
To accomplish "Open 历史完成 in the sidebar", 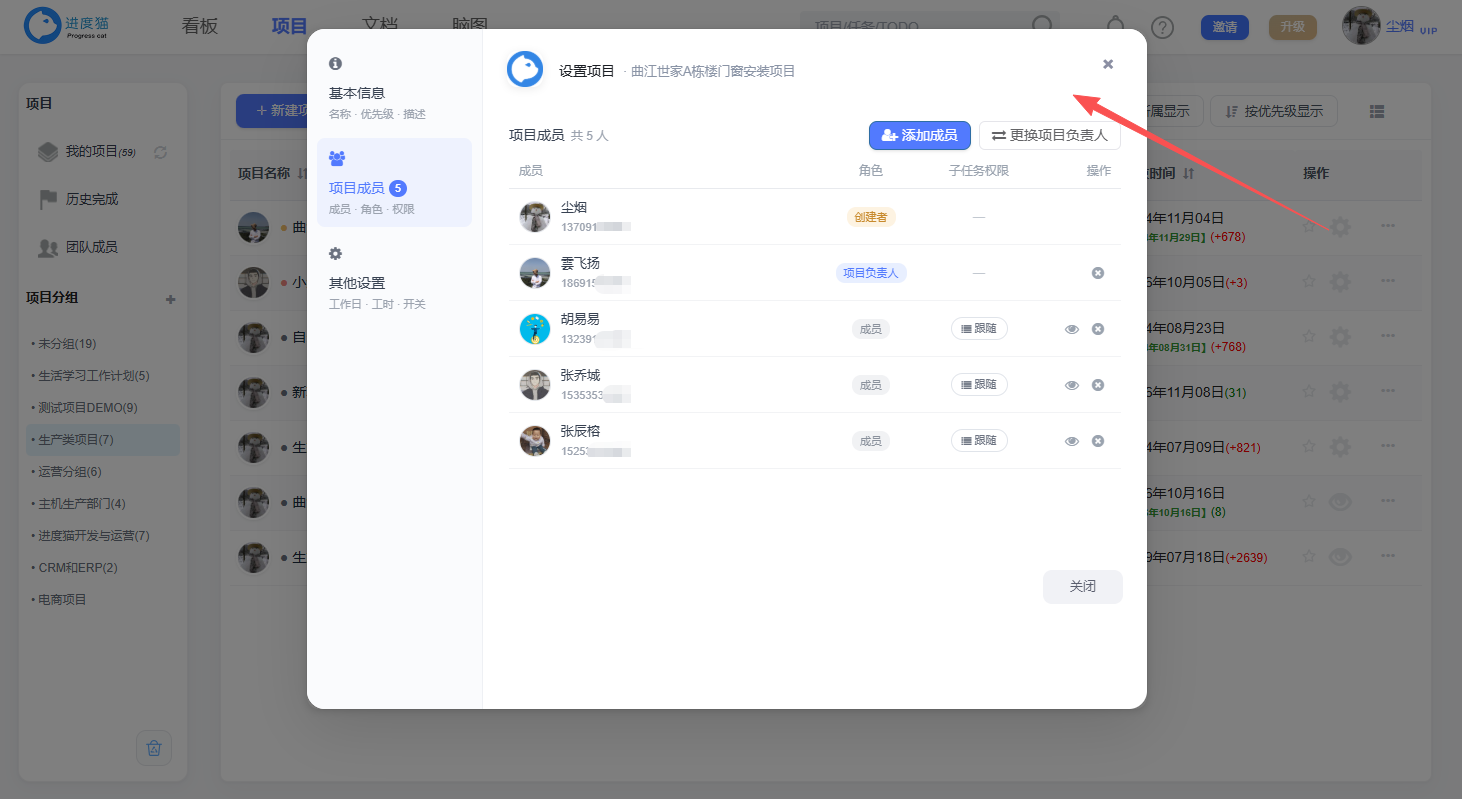I will coord(92,199).
